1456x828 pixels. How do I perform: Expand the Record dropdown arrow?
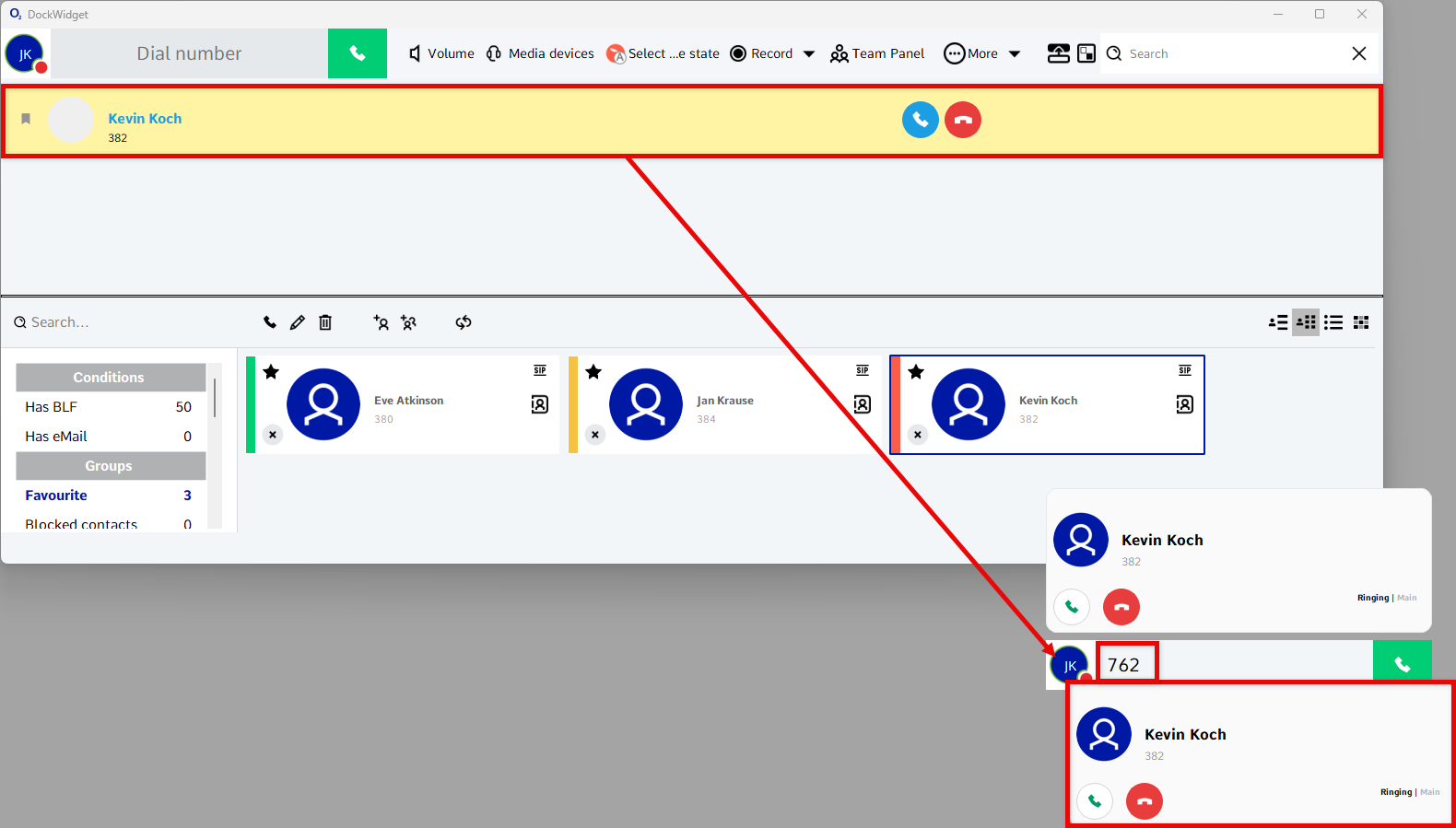[809, 53]
